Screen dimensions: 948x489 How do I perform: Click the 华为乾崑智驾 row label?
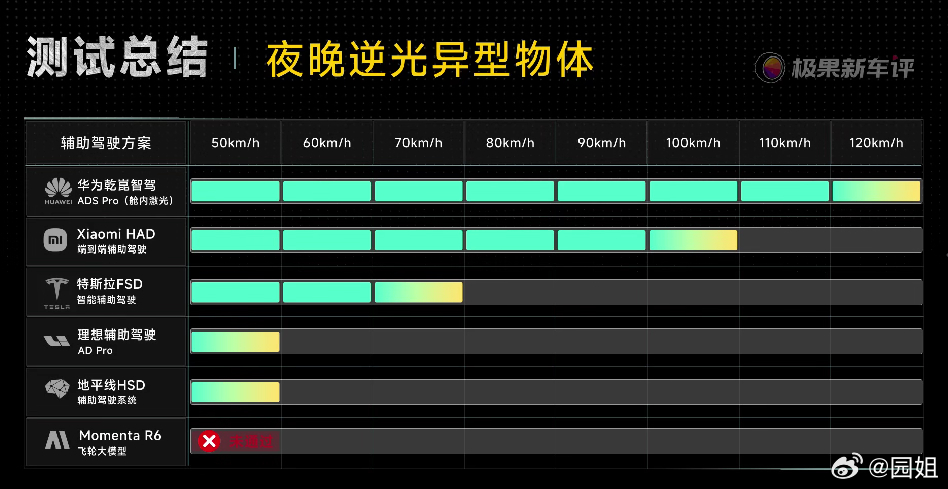pos(117,185)
